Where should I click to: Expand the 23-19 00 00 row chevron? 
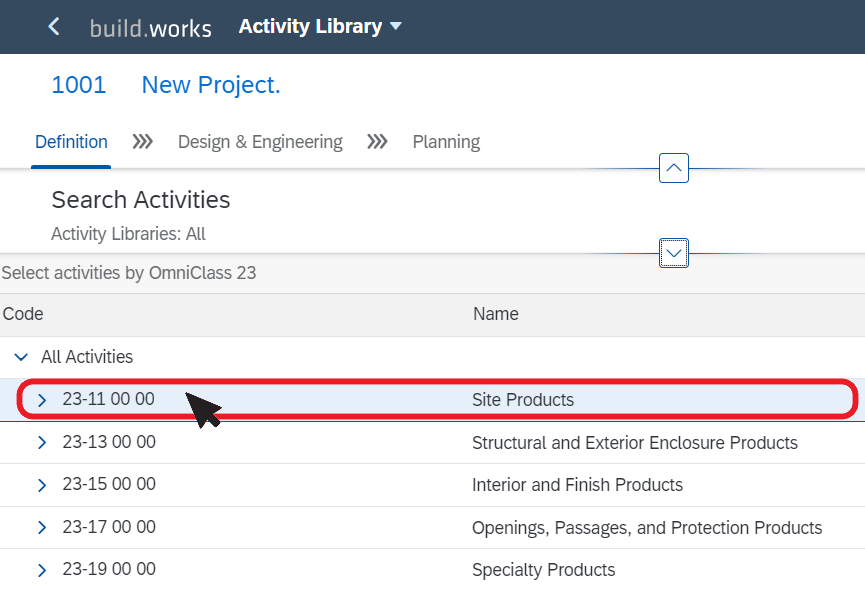(42, 570)
